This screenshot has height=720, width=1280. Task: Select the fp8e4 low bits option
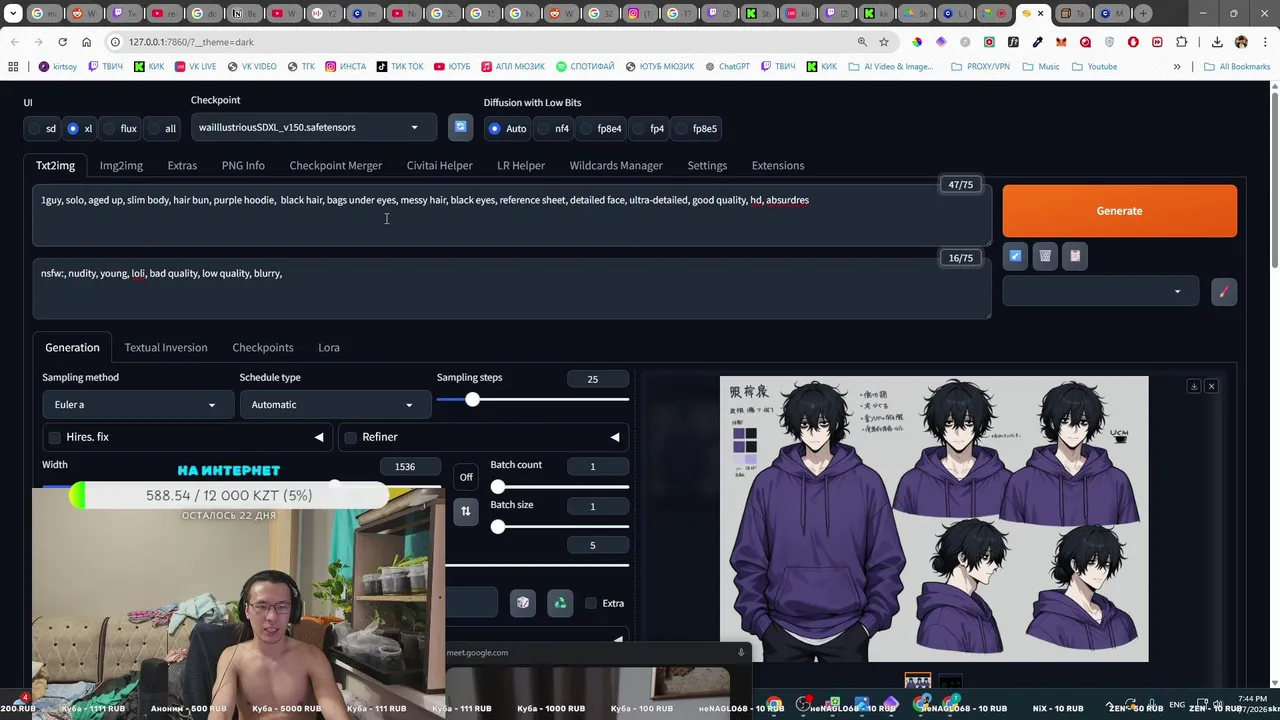pos(586,128)
